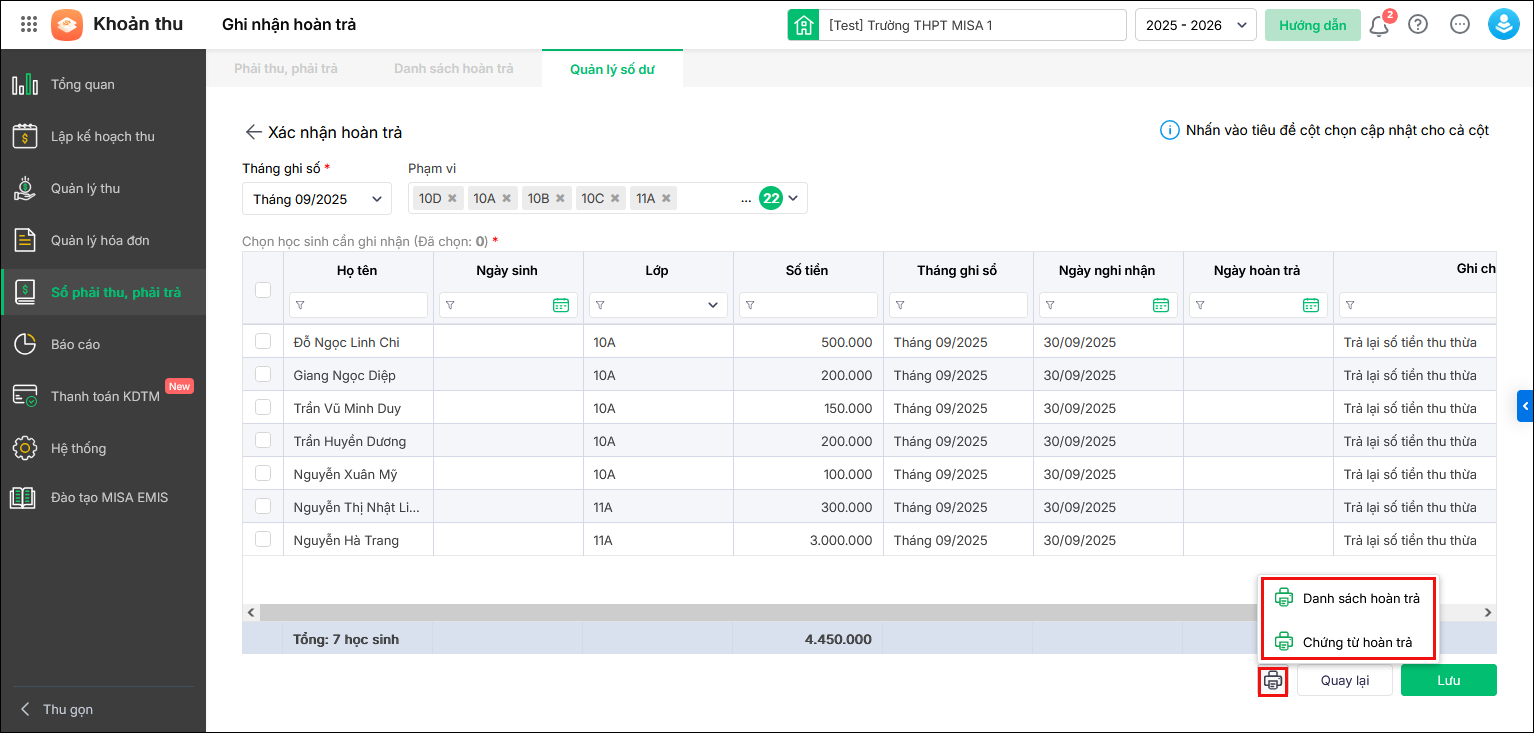Image resolution: width=1534 pixels, height=733 pixels.
Task: Switch to the Danh sách hoàn trả tab
Action: [453, 68]
